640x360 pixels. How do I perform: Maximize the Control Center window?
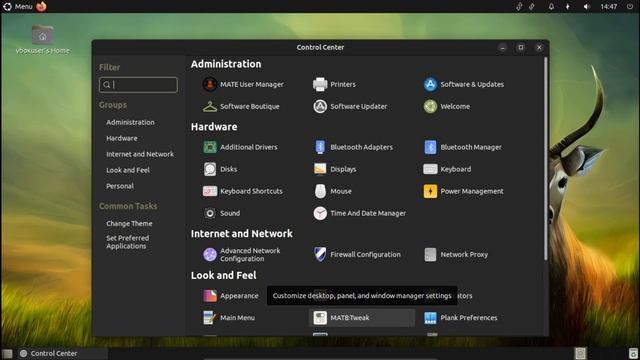521,47
